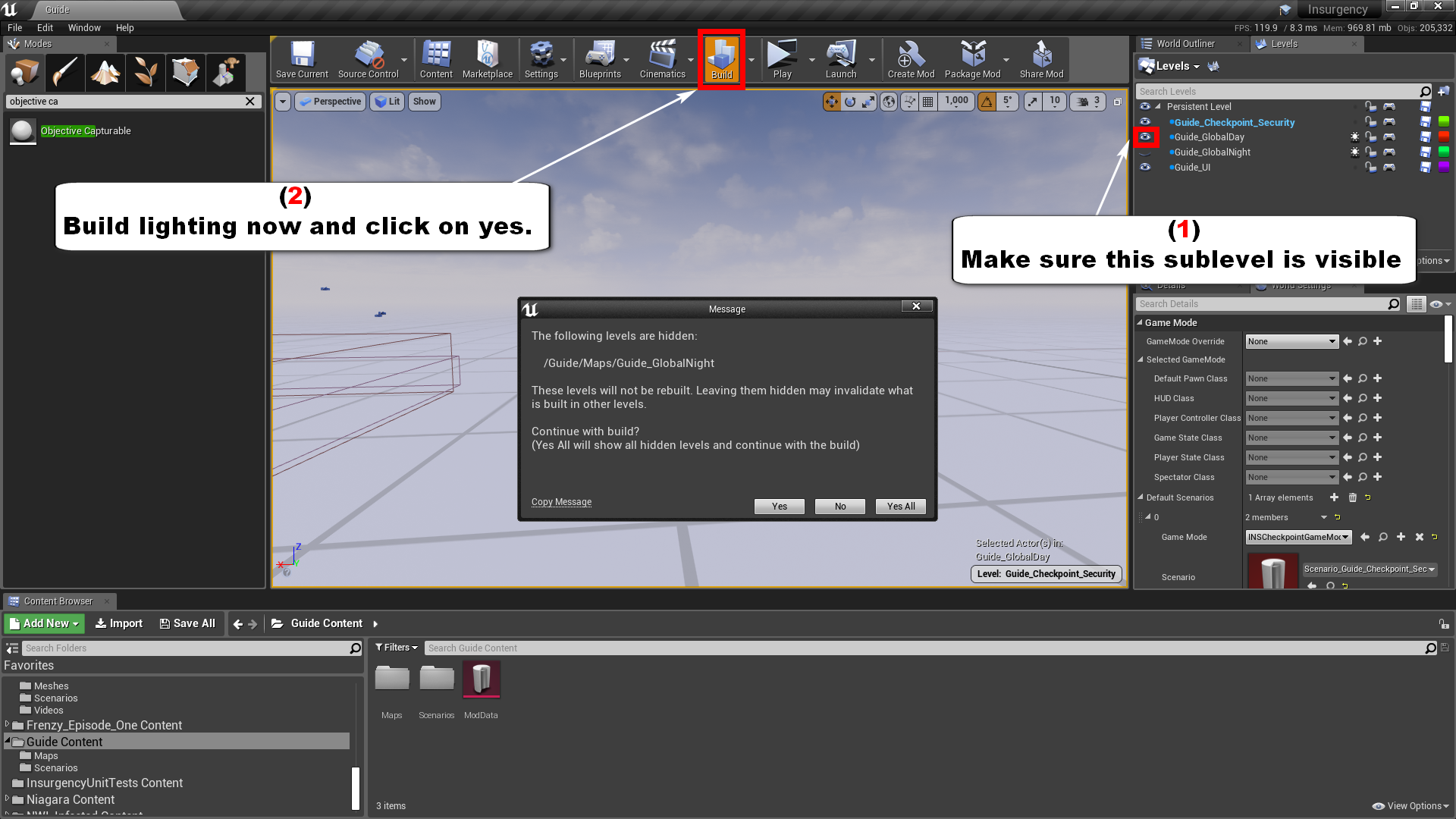Open the Content toolbar icon

click(x=436, y=59)
